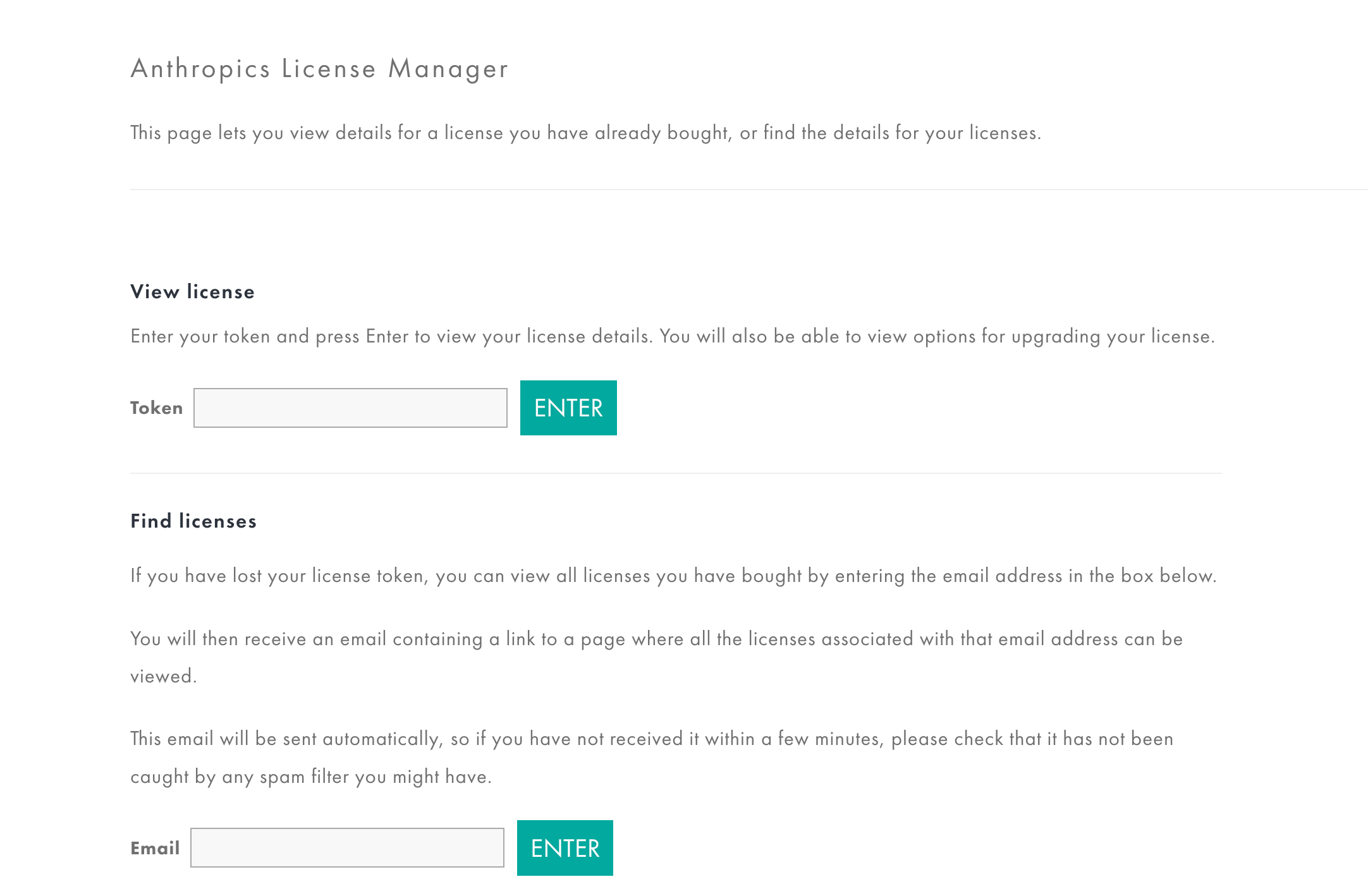Click the standalone word 'viewed.'
The width and height of the screenshot is (1368, 896).
[163, 677]
